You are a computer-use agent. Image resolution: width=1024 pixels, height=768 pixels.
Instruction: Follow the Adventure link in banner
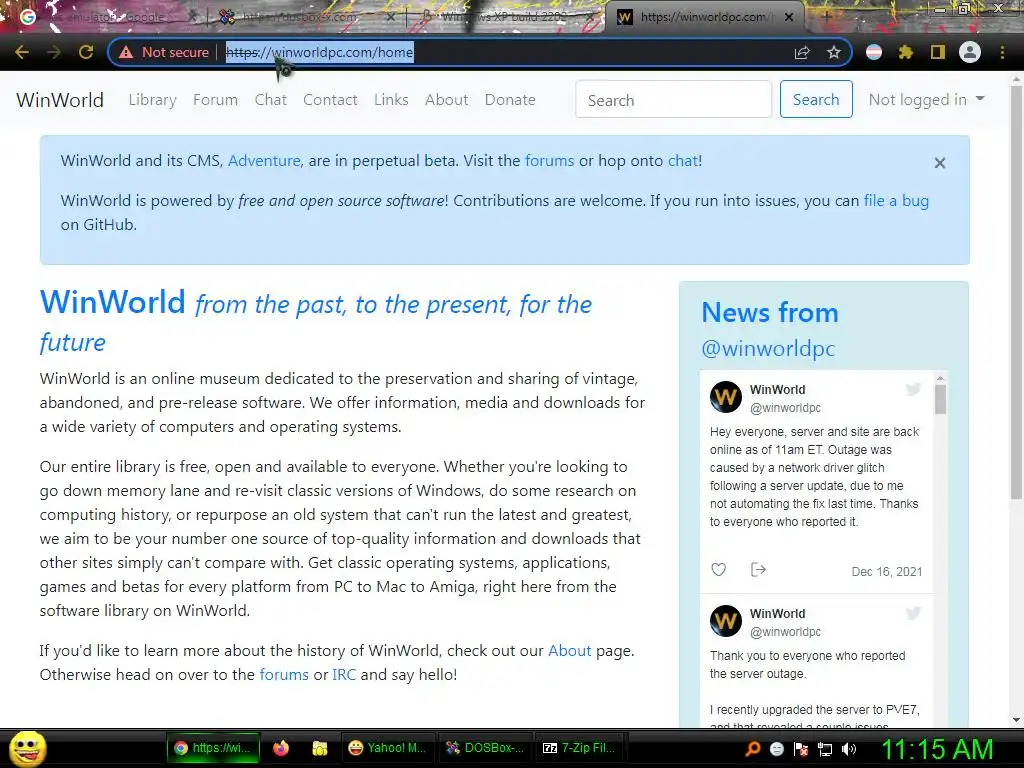point(264,161)
